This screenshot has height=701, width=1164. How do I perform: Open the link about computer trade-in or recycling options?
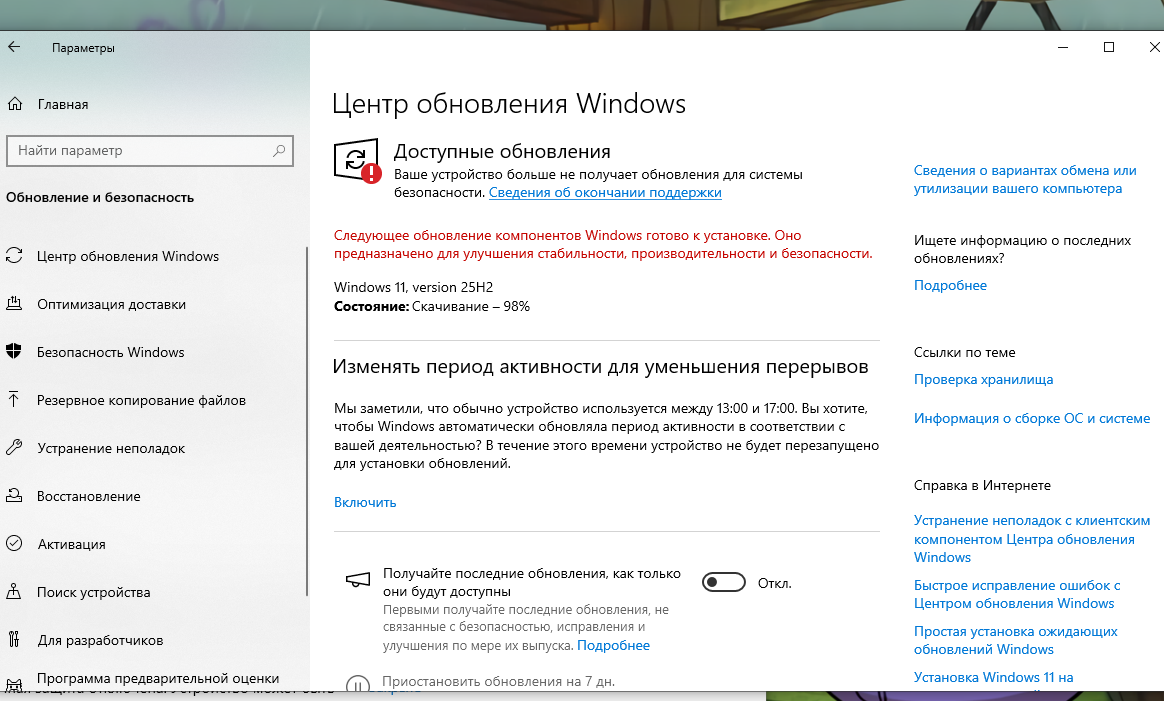1024,180
